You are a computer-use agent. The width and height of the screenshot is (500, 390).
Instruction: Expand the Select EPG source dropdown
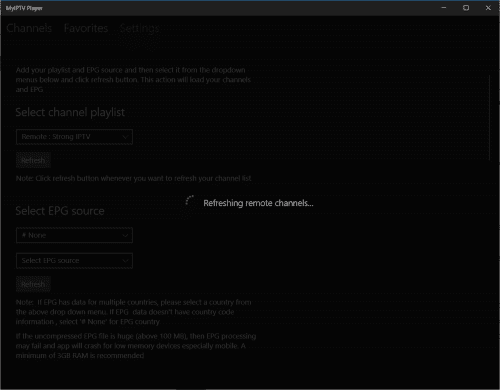click(74, 261)
